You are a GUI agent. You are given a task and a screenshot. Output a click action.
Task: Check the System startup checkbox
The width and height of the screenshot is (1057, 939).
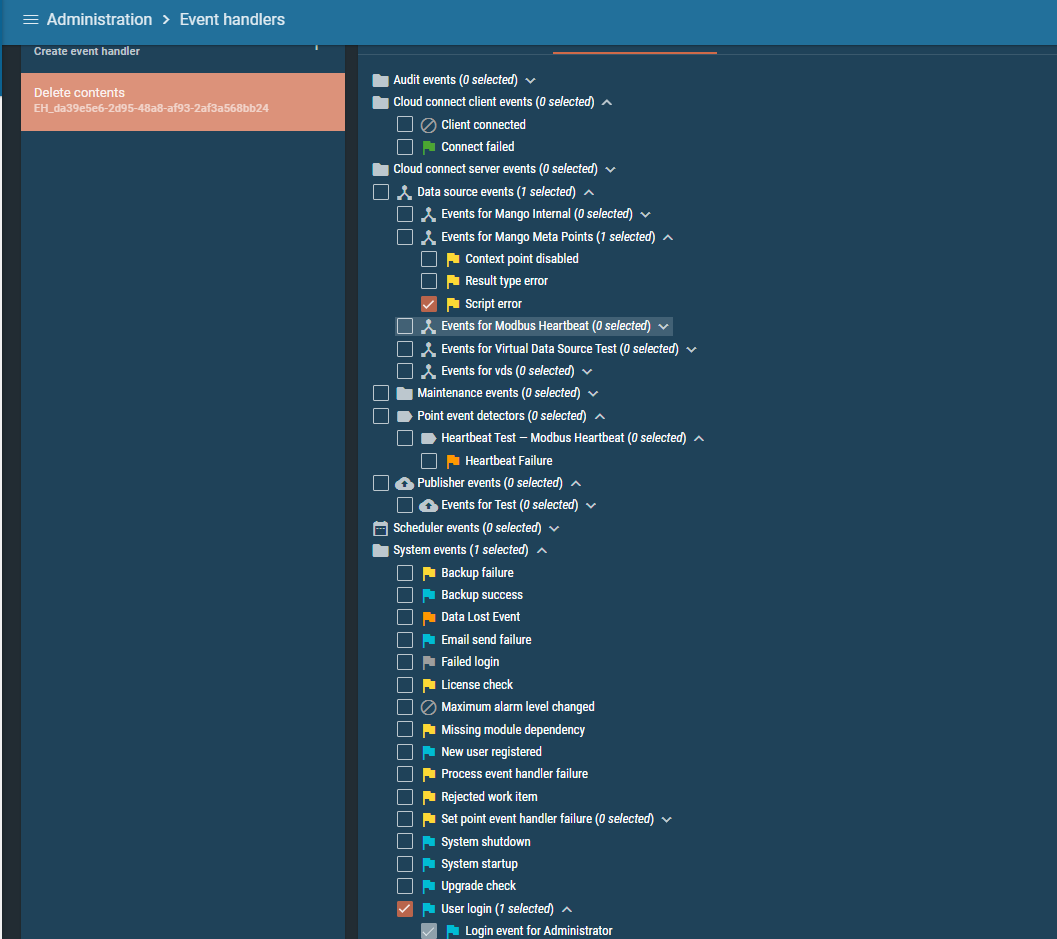(405, 864)
